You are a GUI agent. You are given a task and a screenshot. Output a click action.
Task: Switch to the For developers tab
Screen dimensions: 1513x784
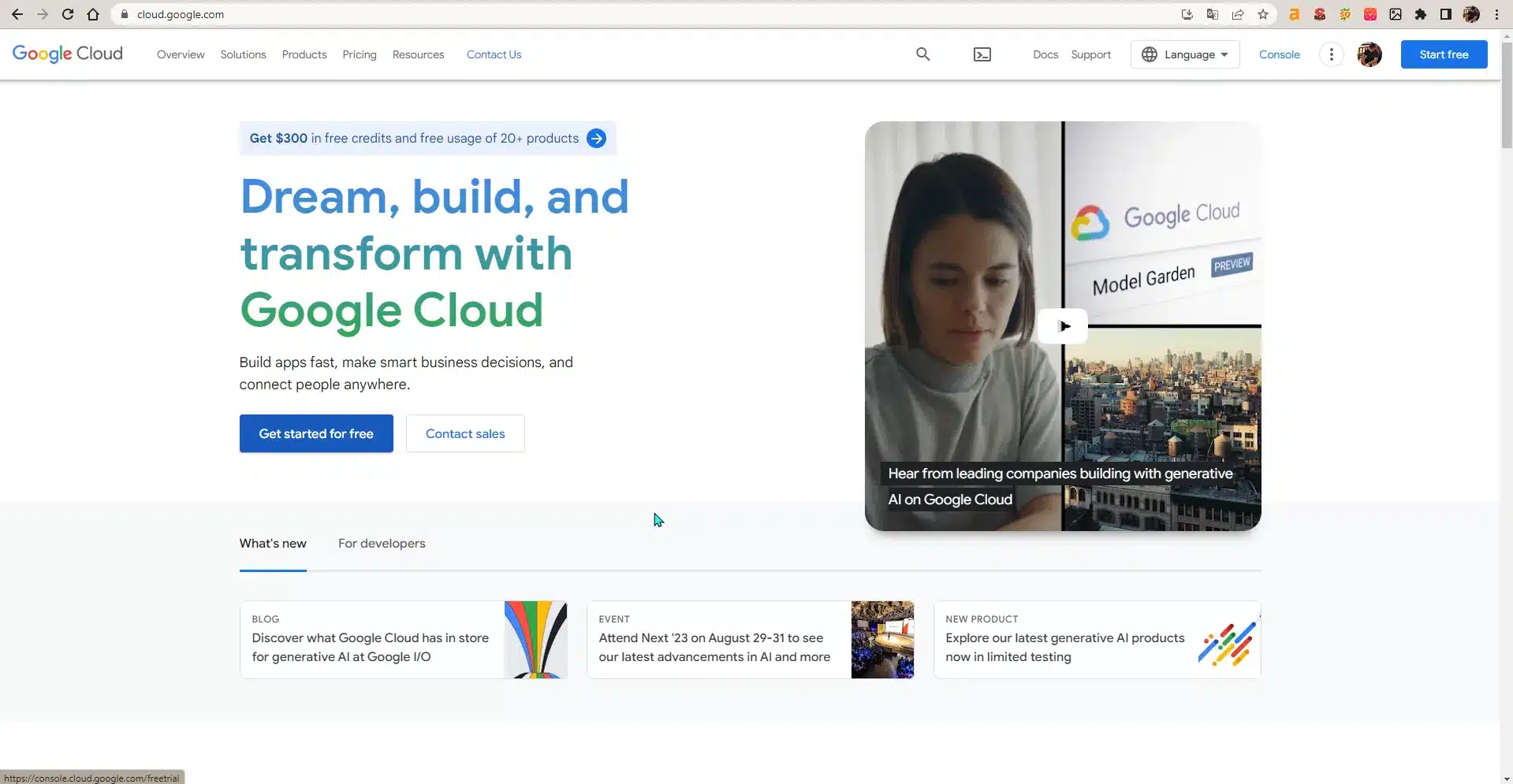382,544
